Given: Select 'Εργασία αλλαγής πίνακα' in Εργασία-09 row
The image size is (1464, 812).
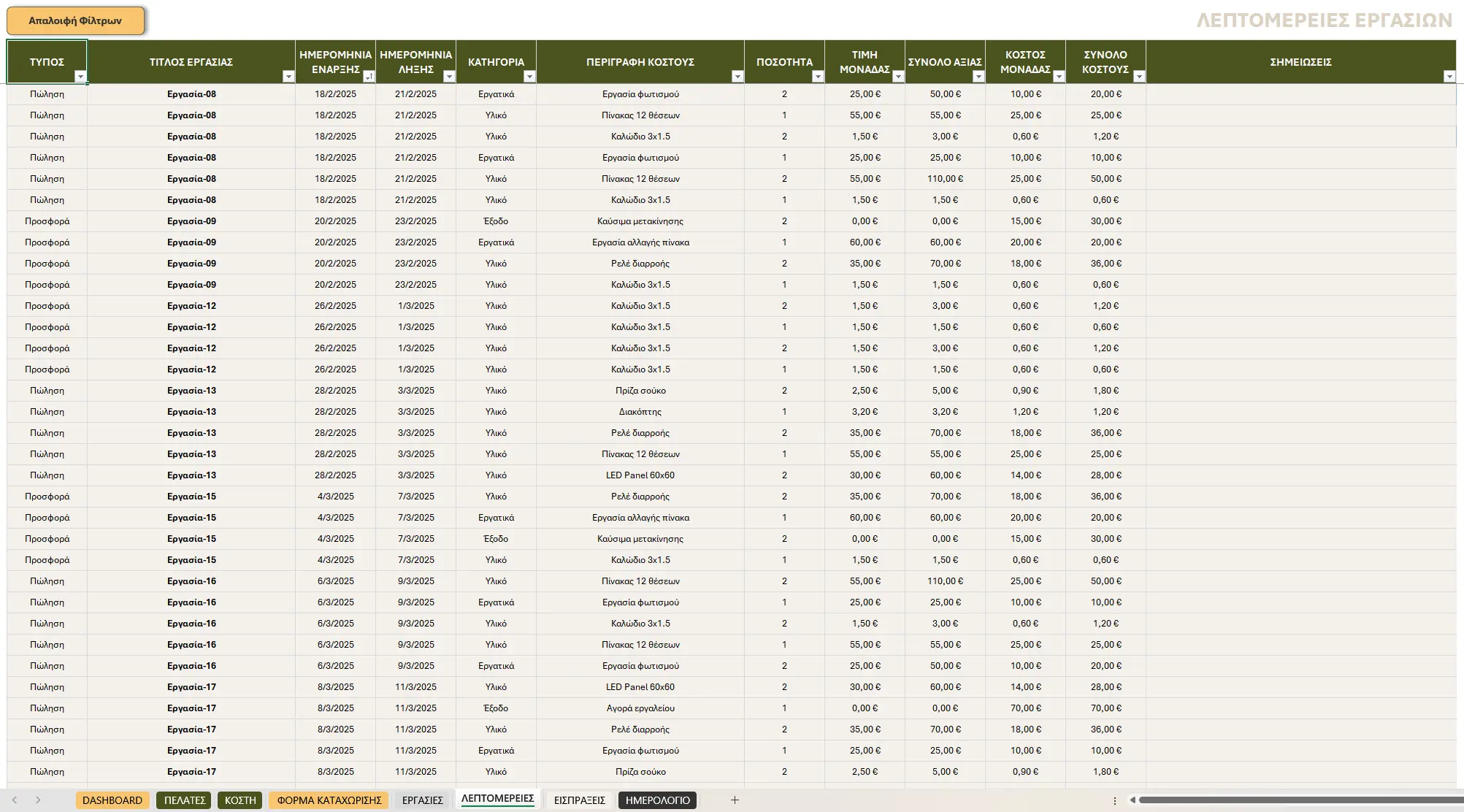Looking at the screenshot, I should coord(640,242).
